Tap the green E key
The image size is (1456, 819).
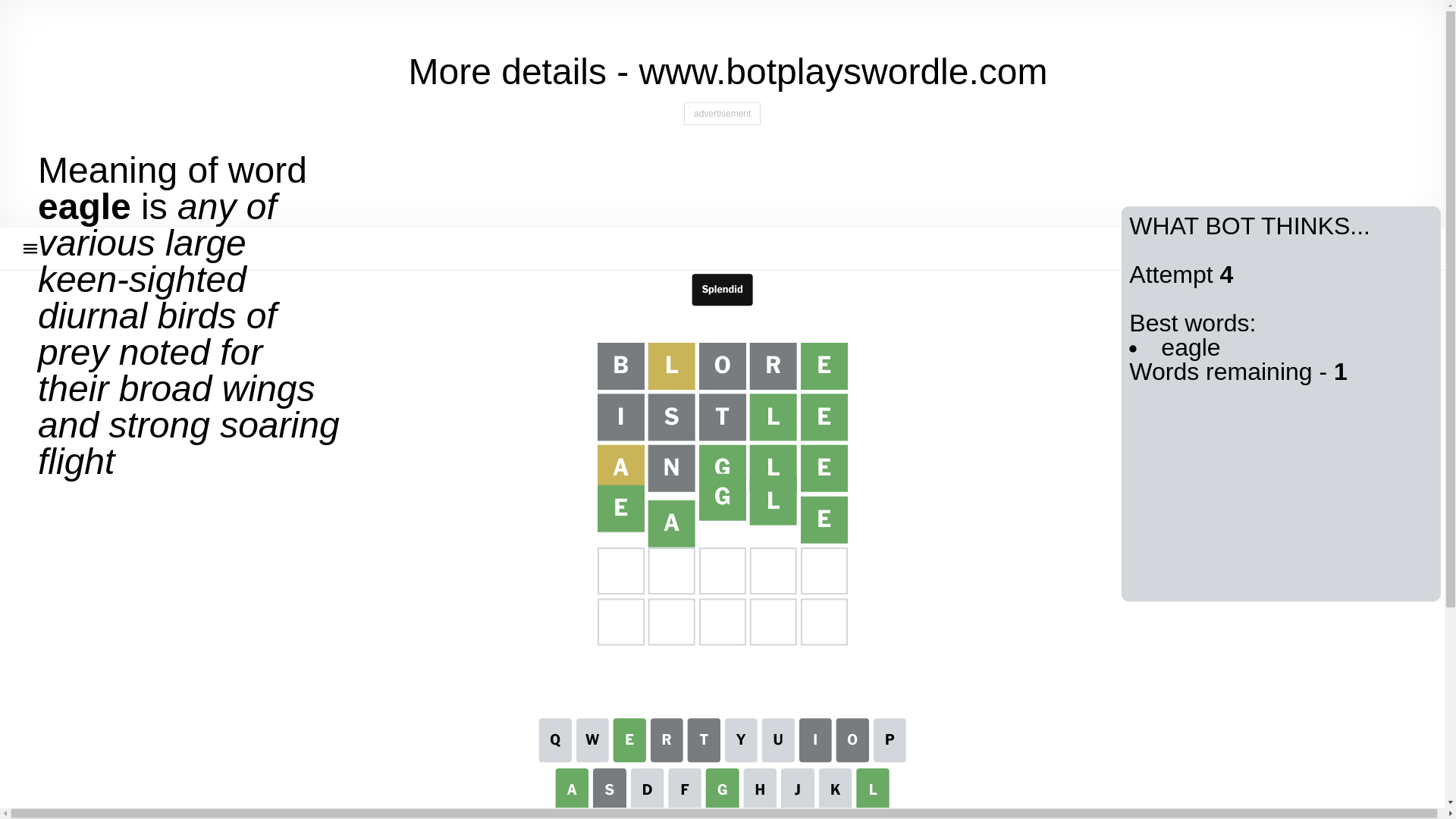pos(629,740)
